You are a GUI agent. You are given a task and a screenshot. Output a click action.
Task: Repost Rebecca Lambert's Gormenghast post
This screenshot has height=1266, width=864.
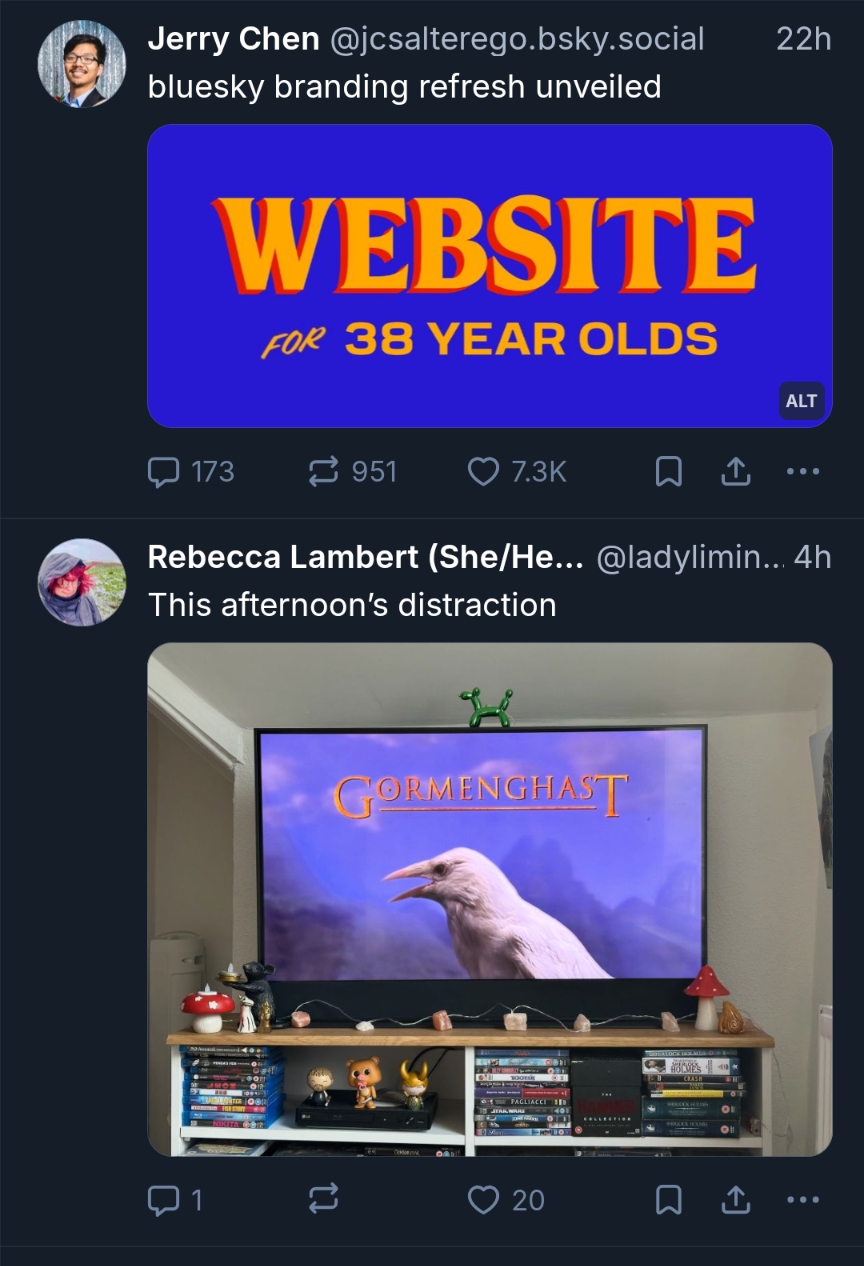click(322, 1199)
